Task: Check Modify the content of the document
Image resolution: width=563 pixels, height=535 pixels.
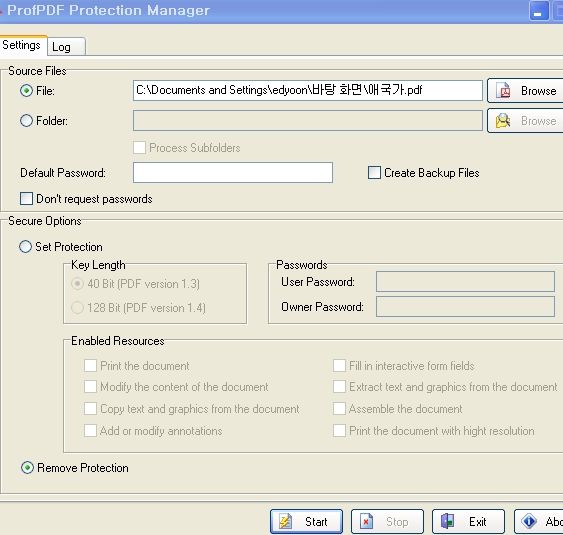Action: tap(90, 387)
